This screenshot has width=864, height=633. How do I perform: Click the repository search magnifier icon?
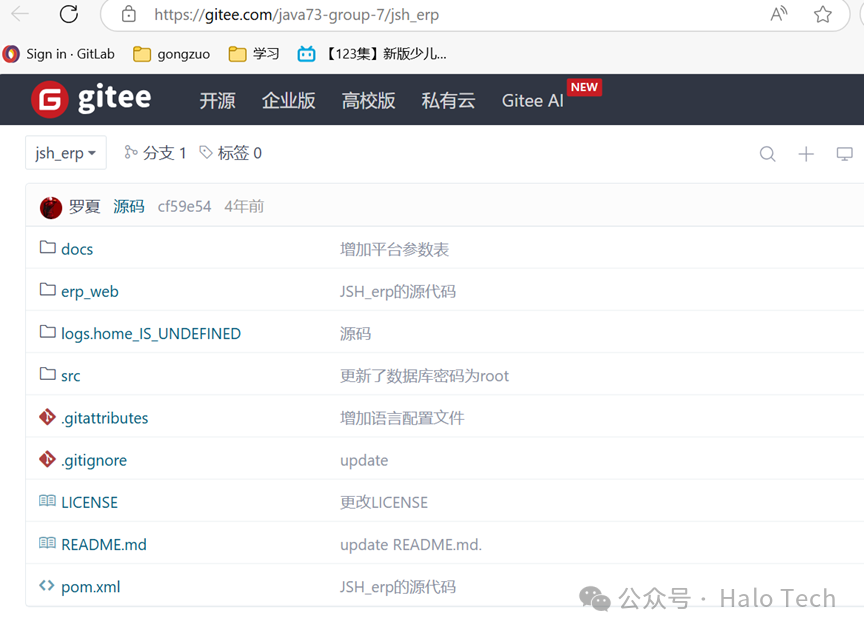767,154
